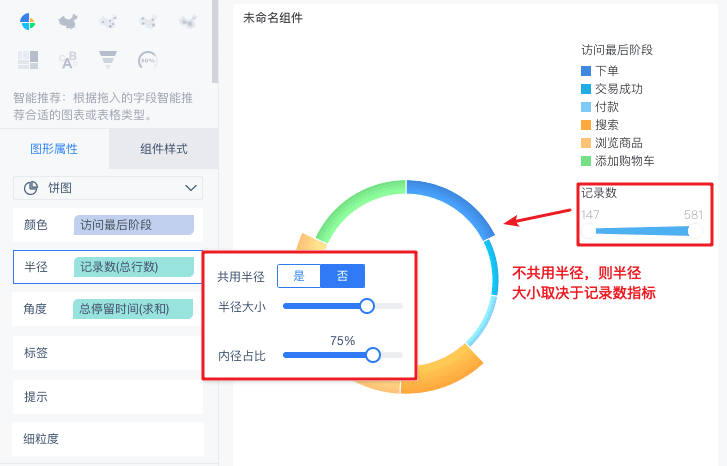Click the scrollbar of the chart type panel
This screenshot has height=466, width=727.
[215, 41]
